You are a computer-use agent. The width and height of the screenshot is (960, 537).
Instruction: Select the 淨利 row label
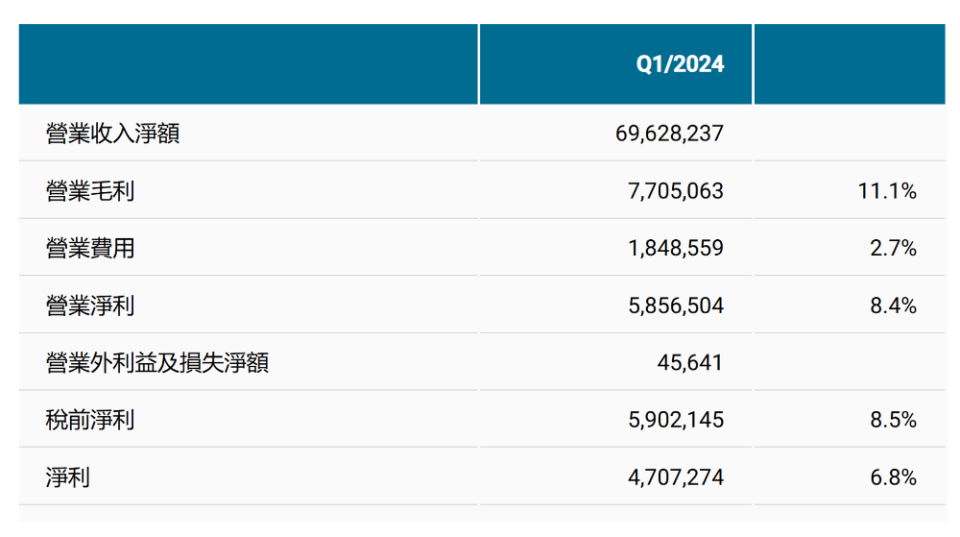point(68,477)
